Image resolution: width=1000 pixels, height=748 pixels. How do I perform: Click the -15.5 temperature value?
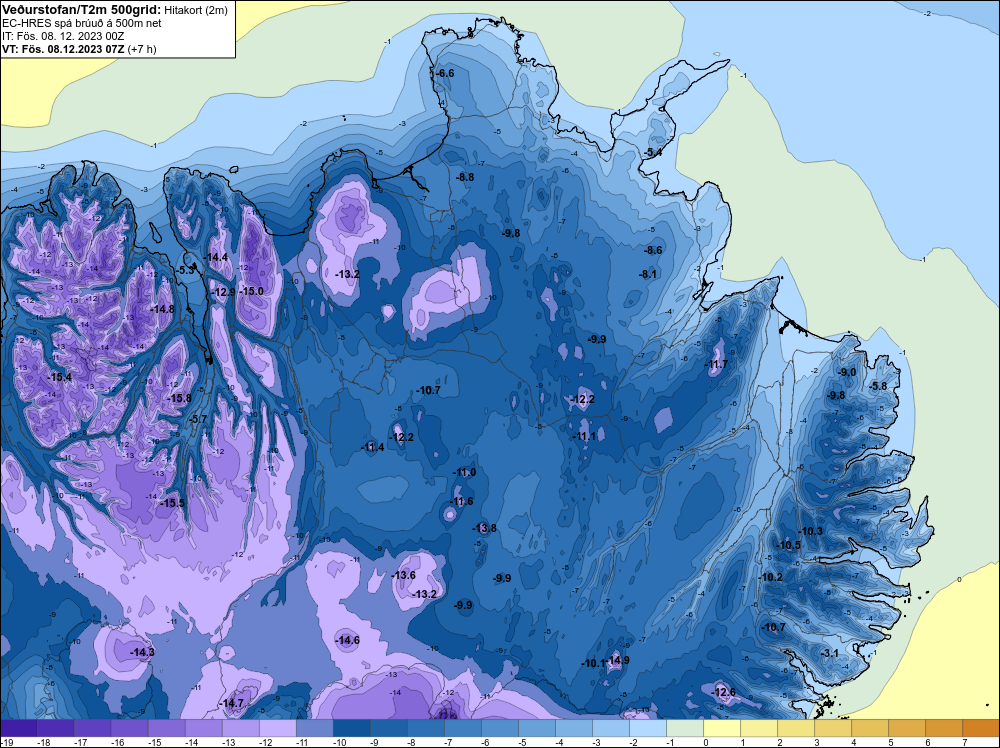tap(172, 503)
